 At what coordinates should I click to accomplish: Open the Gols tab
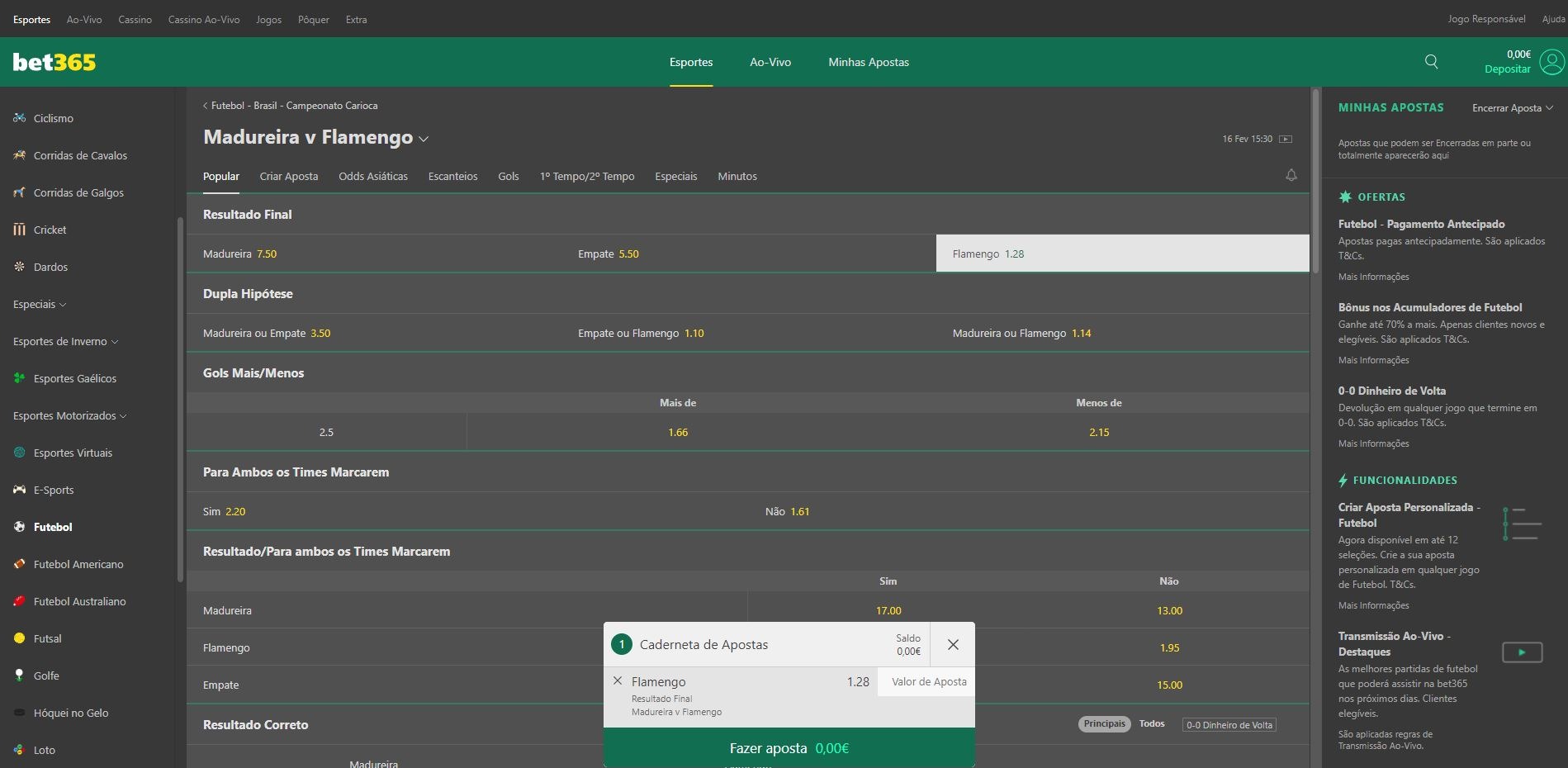click(509, 176)
